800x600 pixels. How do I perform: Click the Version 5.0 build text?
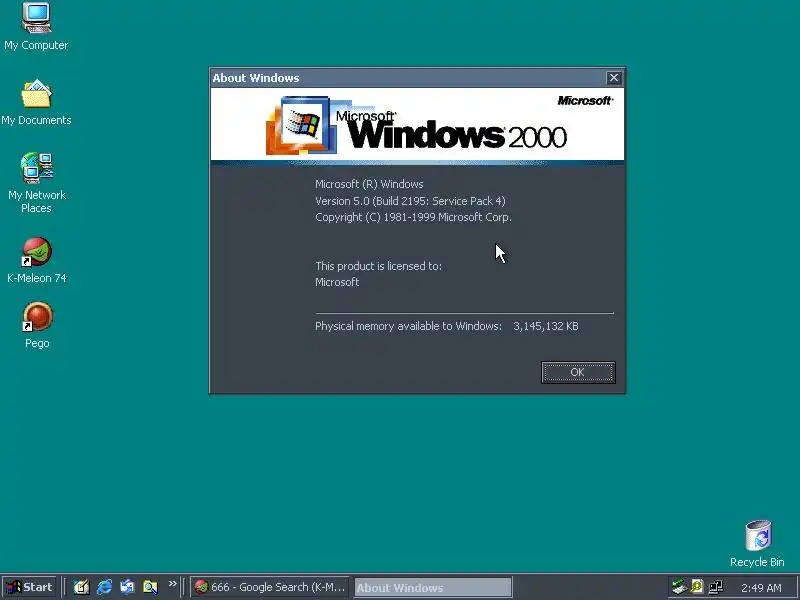click(x=410, y=201)
